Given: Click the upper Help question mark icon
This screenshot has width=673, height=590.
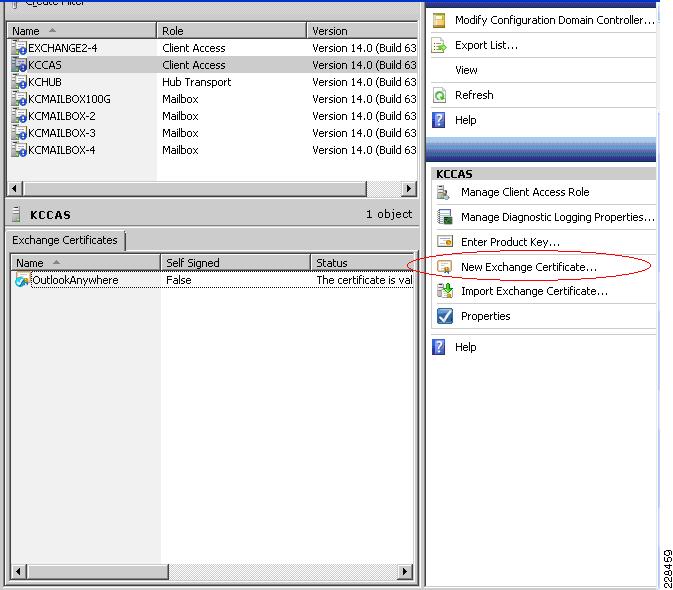Looking at the screenshot, I should [x=439, y=120].
